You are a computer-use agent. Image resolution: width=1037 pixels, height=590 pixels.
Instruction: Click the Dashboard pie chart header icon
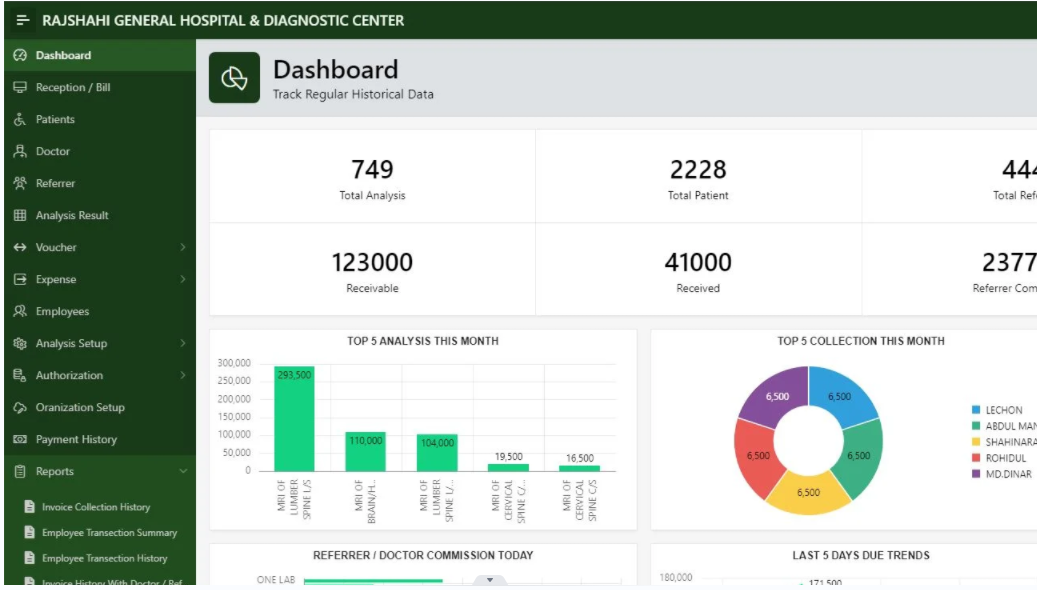(x=234, y=78)
